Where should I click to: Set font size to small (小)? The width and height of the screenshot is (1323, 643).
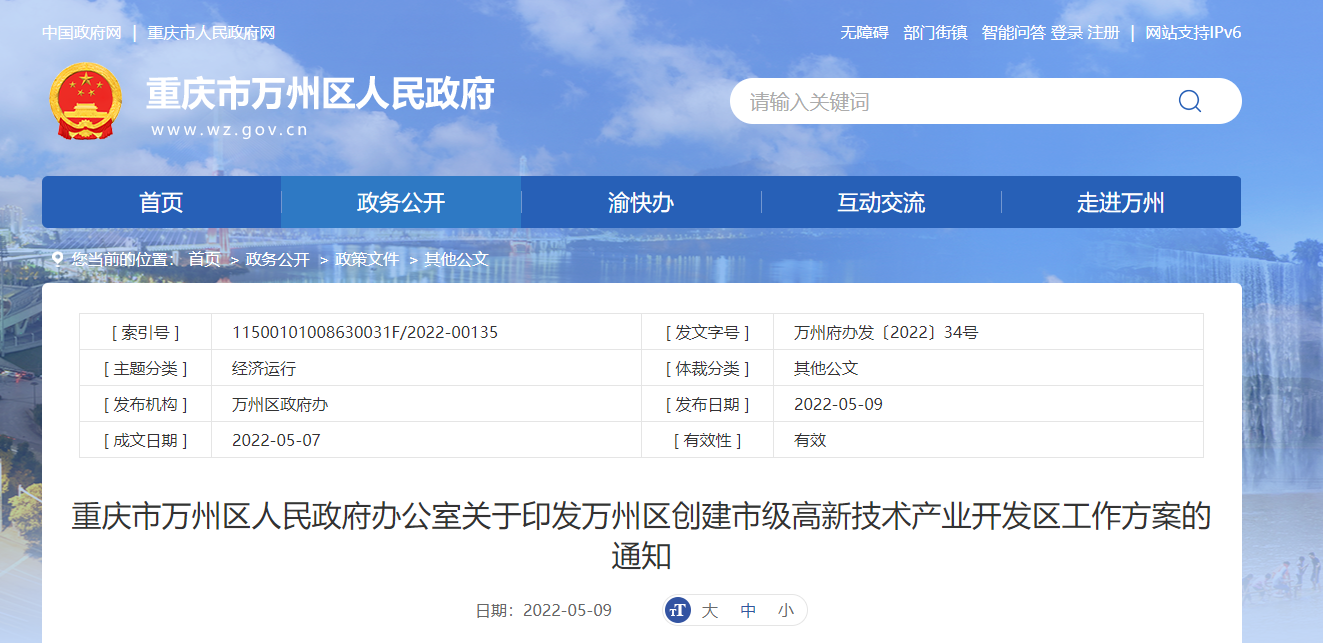(786, 610)
